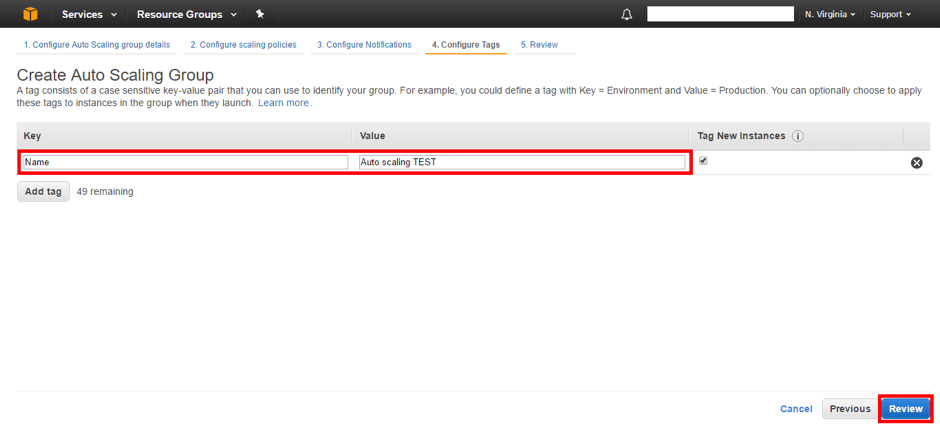Screen dimensions: 940x433
Task: Switch to Configure scaling policies step
Action: (x=243, y=45)
